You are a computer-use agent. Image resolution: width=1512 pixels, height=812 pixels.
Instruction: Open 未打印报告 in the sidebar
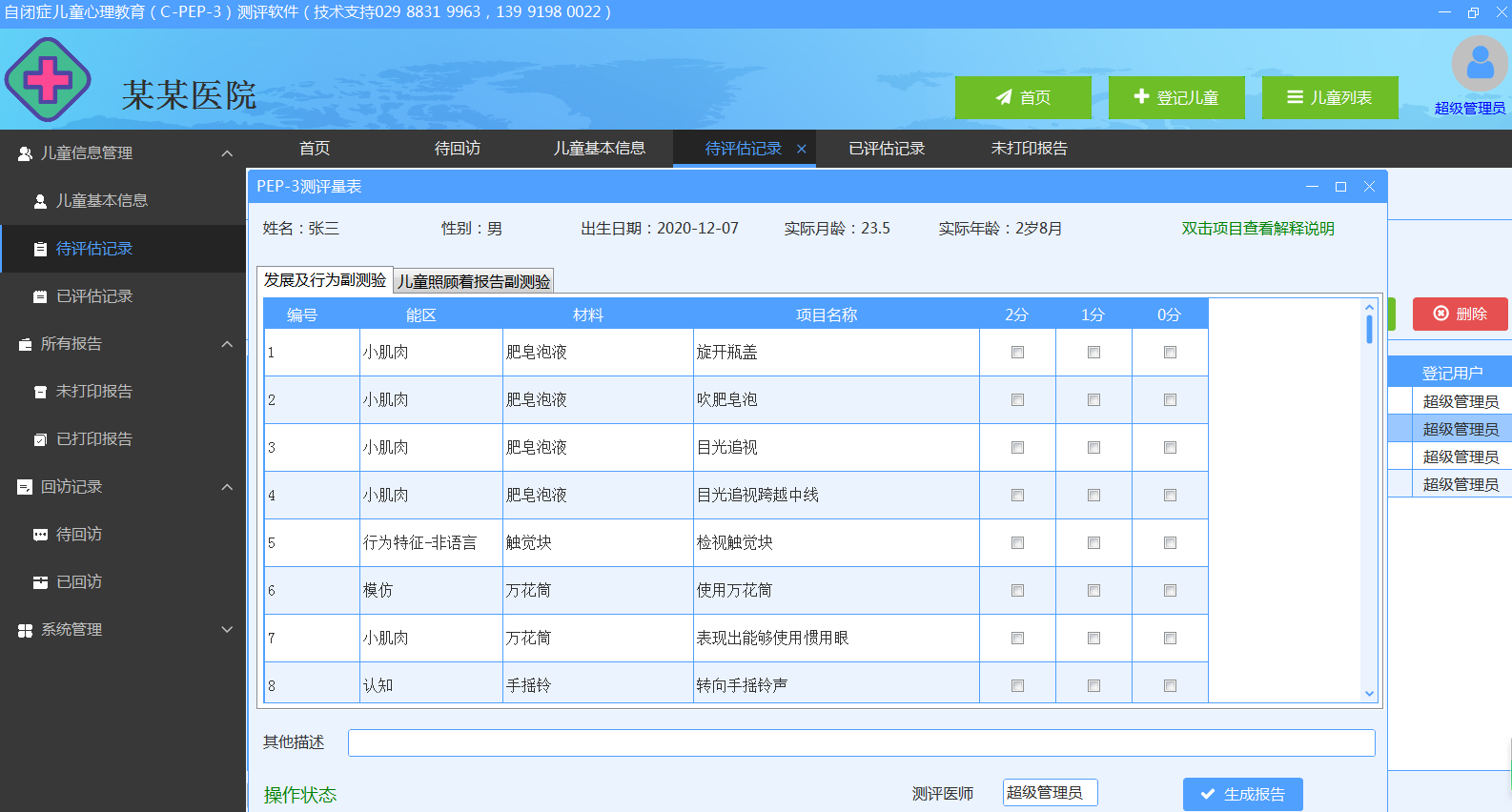[93, 392]
